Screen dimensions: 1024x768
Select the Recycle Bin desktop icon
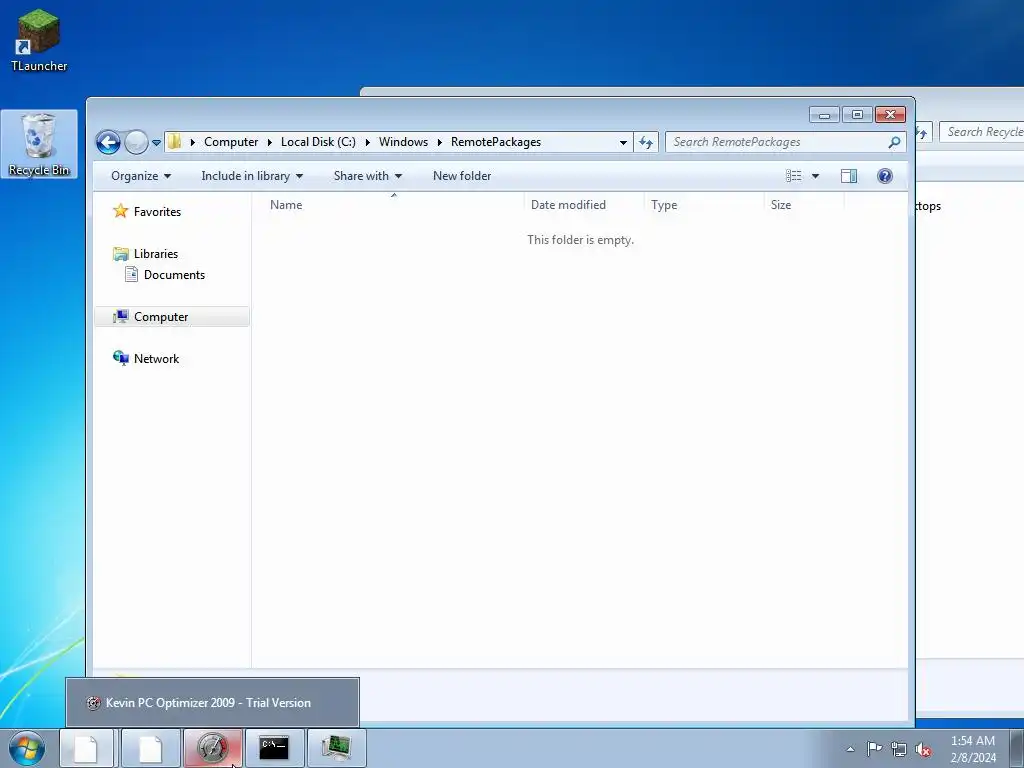coord(39,144)
